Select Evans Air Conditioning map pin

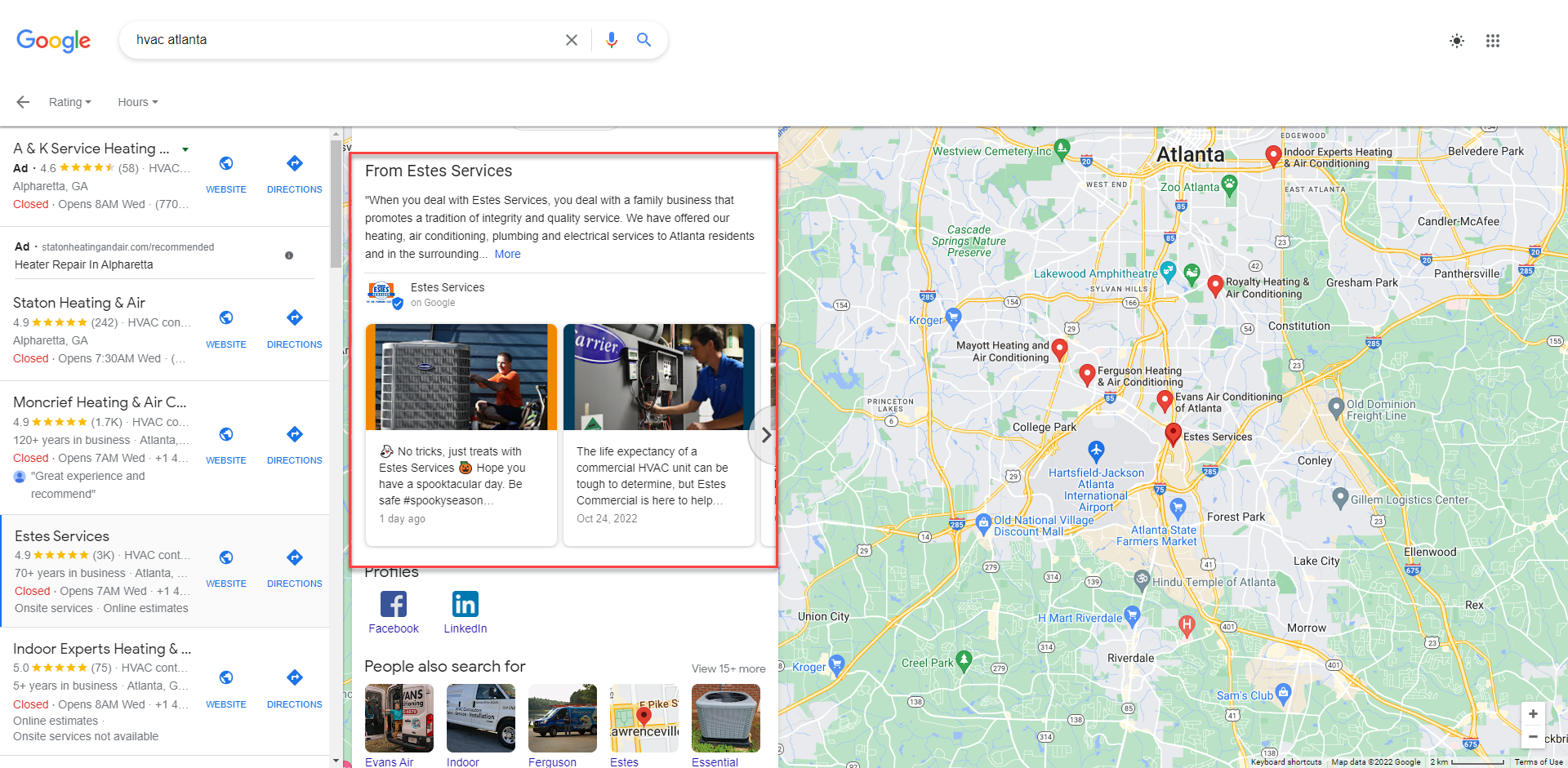(1165, 400)
